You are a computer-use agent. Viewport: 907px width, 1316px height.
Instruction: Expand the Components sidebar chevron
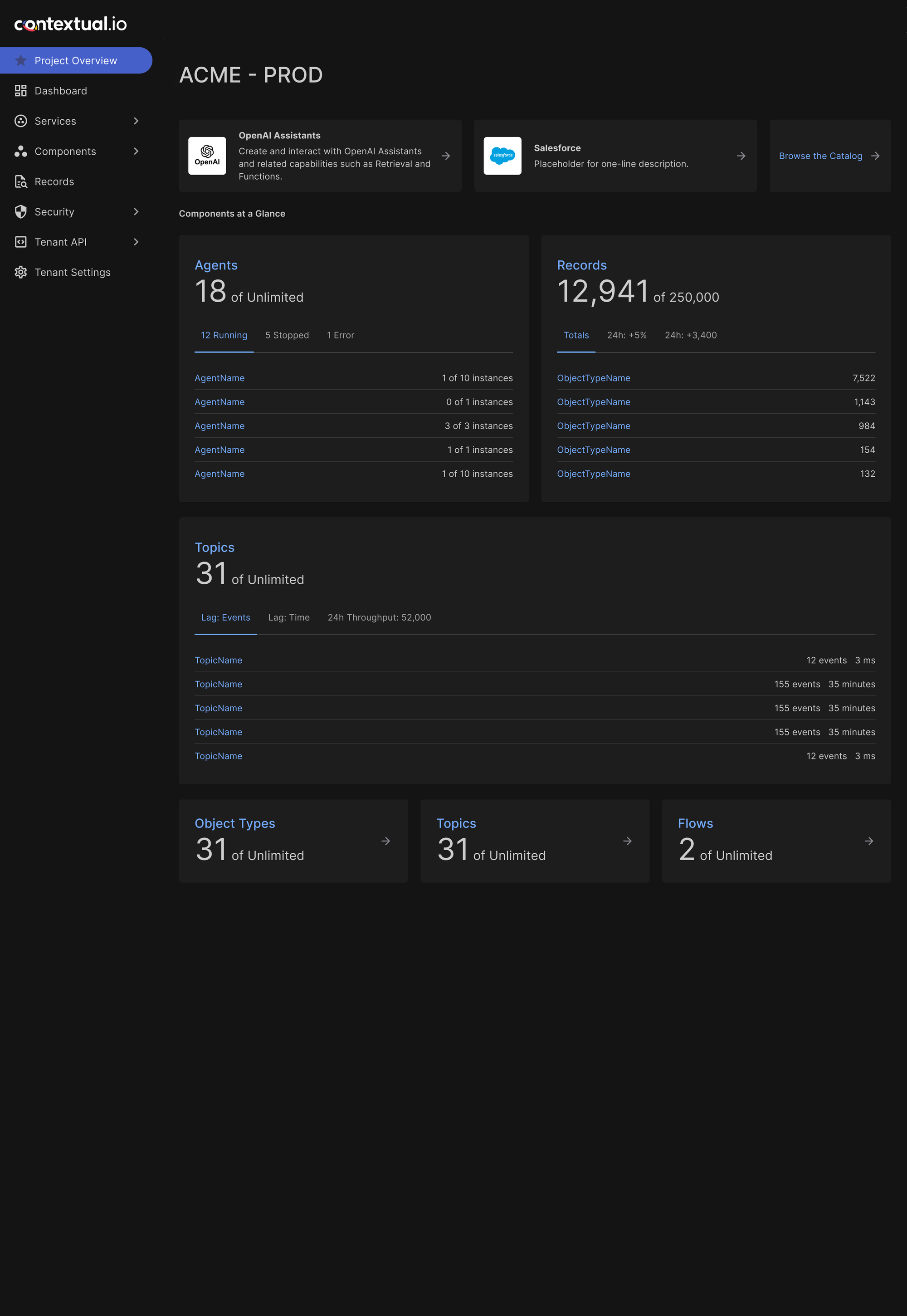point(136,151)
